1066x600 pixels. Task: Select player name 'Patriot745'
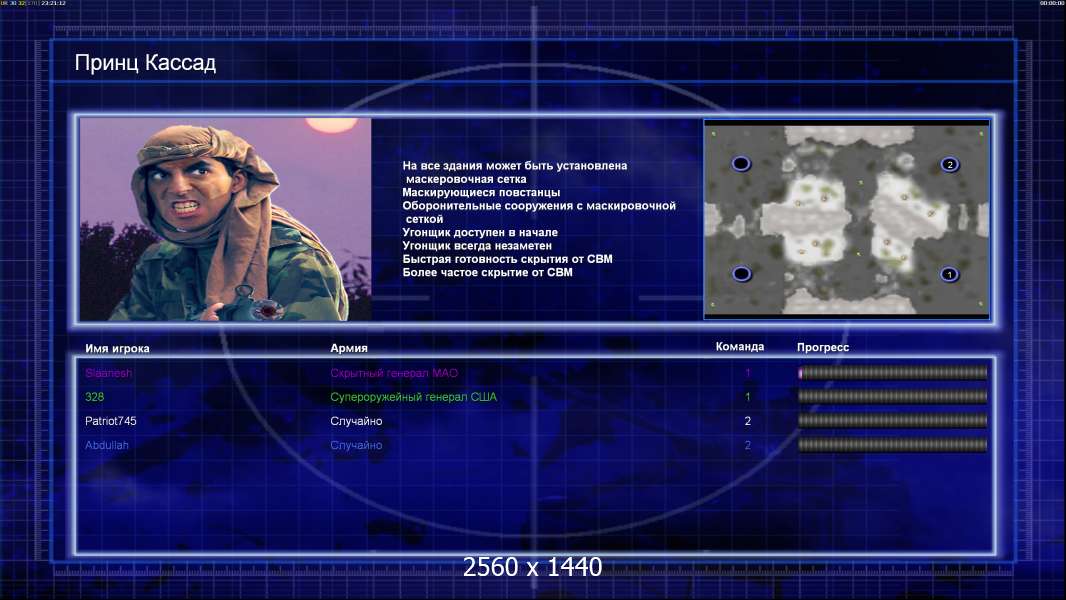tap(111, 421)
